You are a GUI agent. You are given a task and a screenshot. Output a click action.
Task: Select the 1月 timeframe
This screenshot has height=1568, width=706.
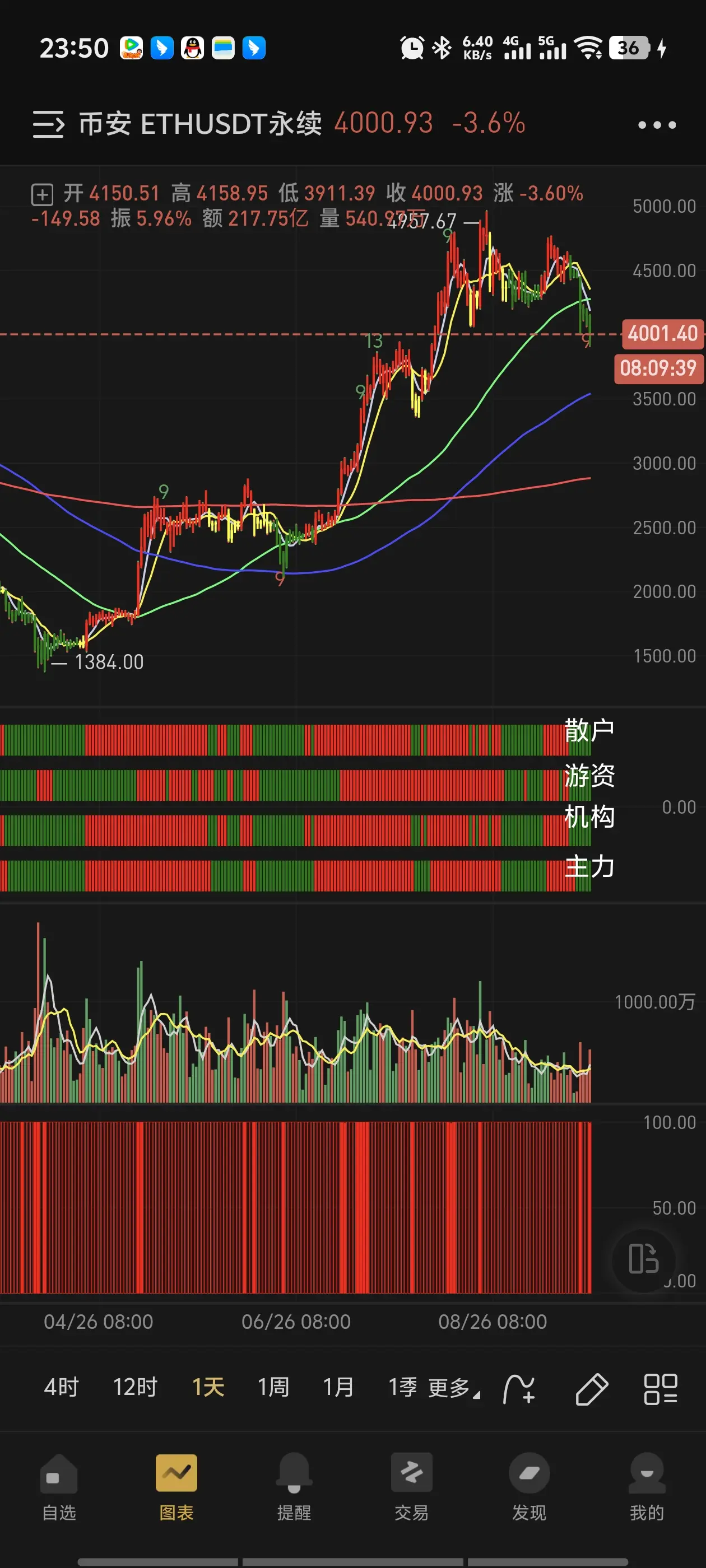(338, 1387)
